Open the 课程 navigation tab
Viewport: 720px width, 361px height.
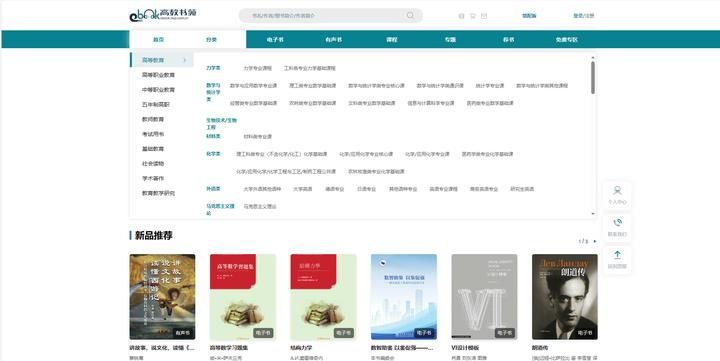coord(392,39)
